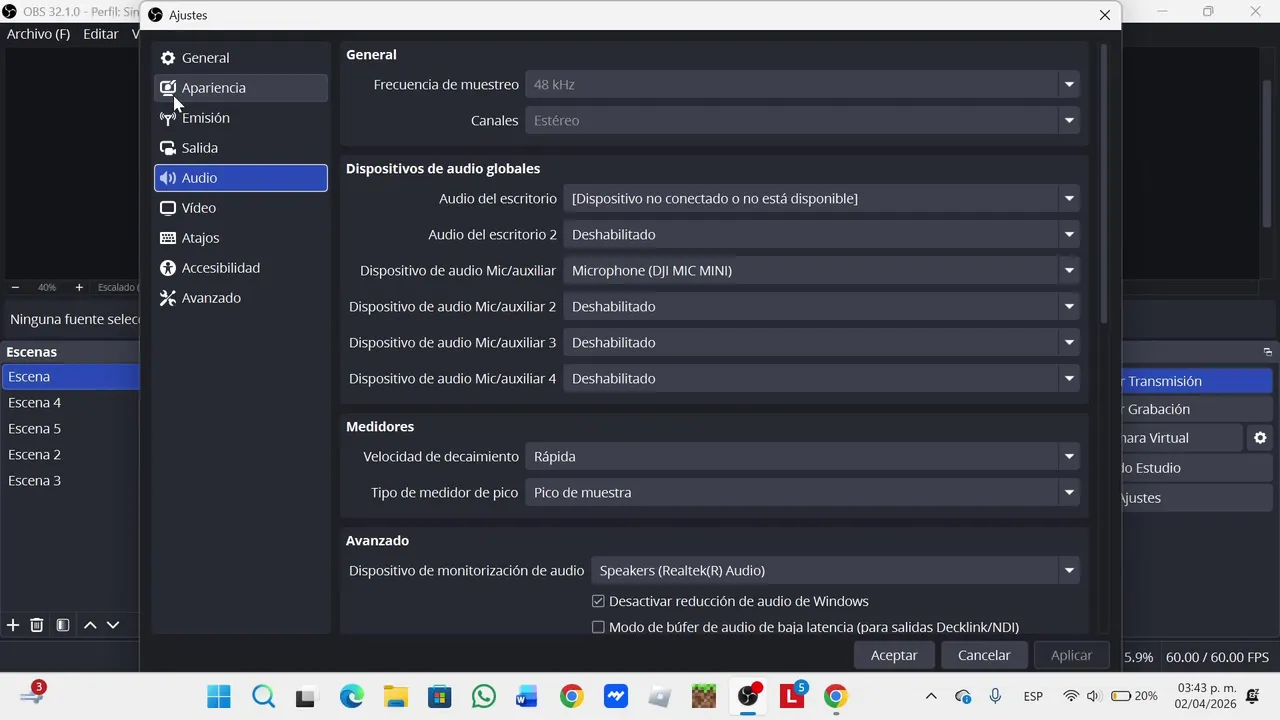The width and height of the screenshot is (1280, 720).
Task: Open WhatsApp from the taskbar
Action: point(484,696)
